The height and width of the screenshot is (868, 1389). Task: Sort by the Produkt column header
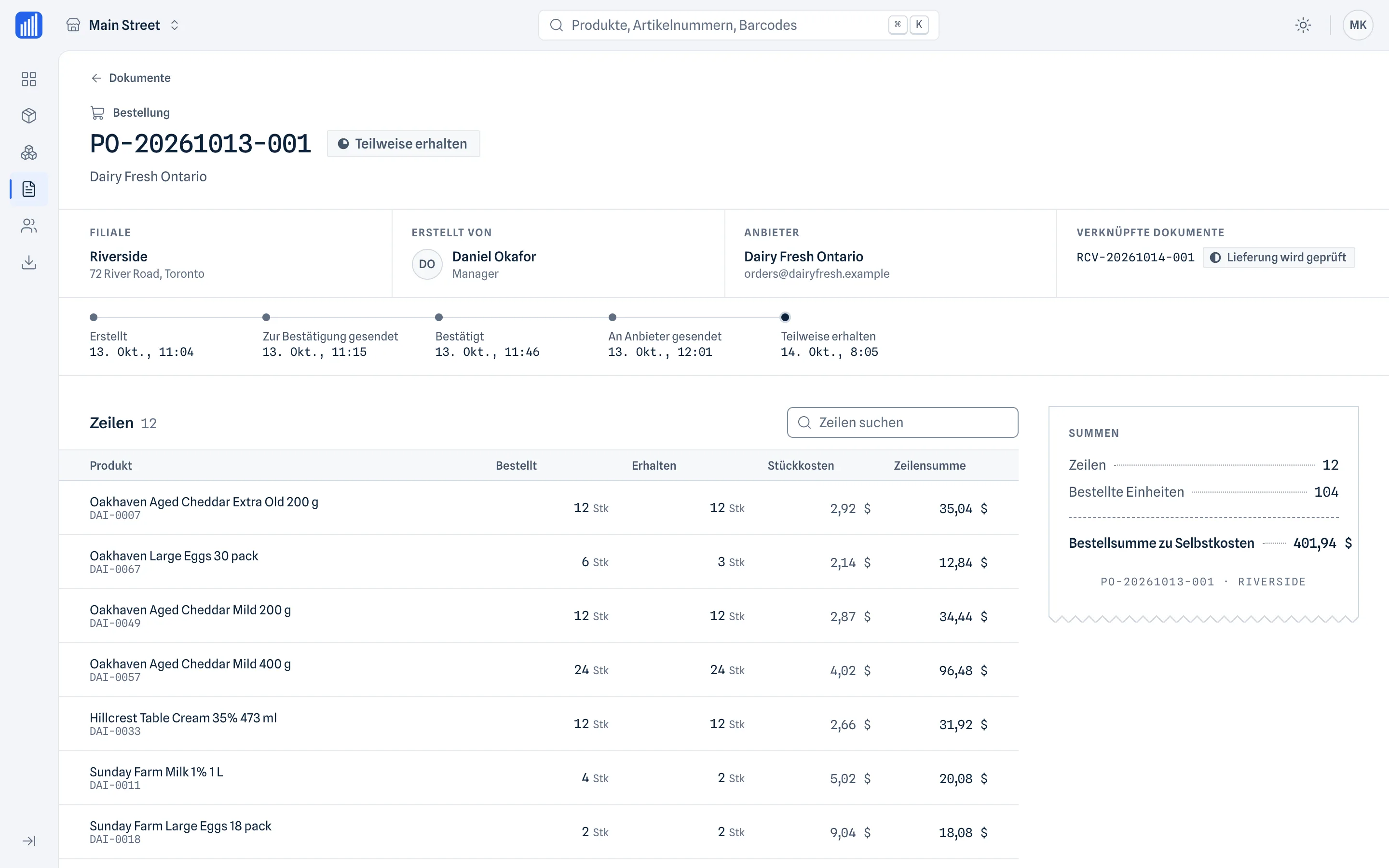pyautogui.click(x=111, y=465)
